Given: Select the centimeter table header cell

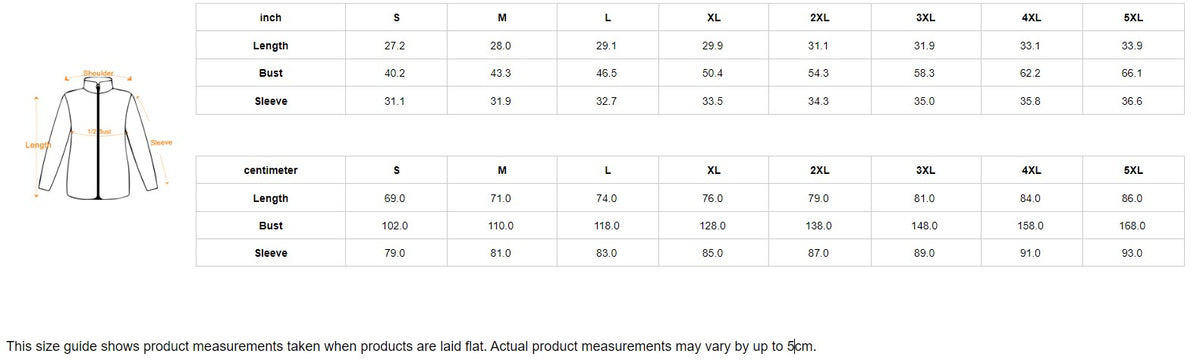Looking at the screenshot, I should 271,170.
